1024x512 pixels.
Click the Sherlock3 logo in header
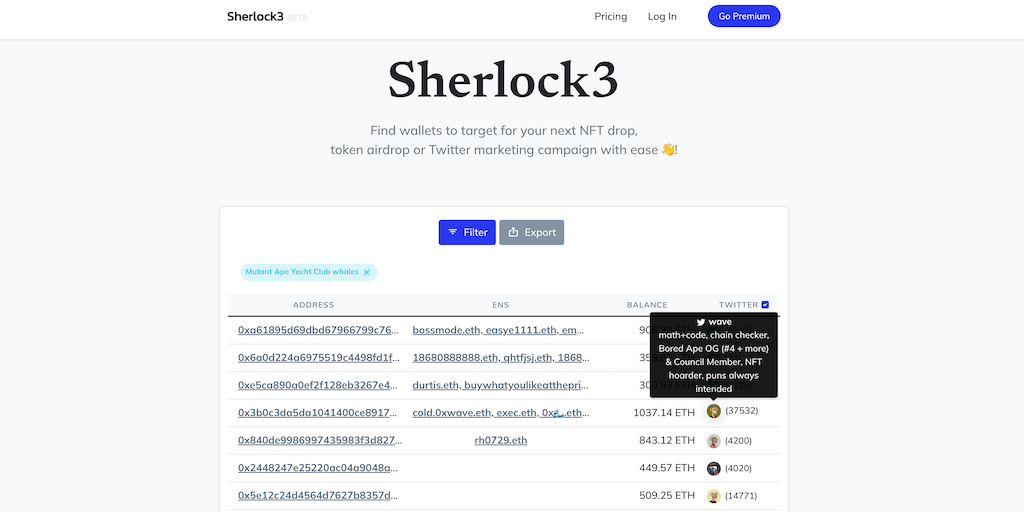coord(255,16)
